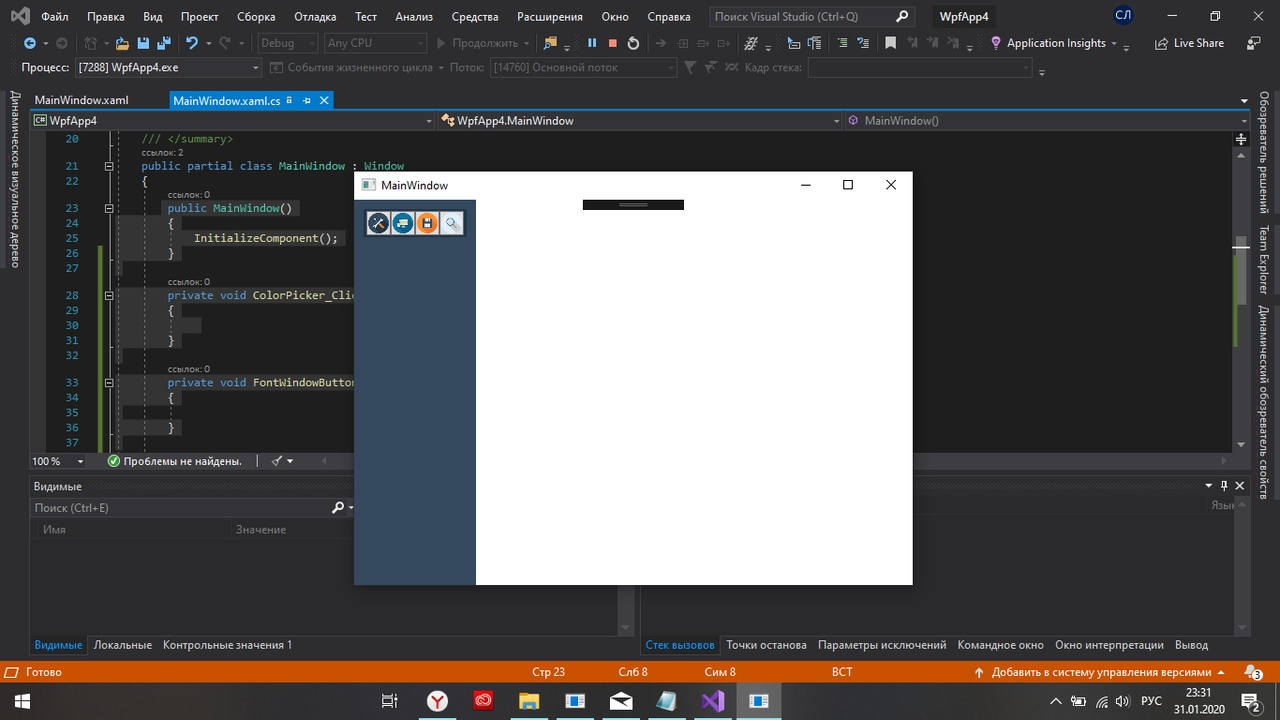The image size is (1280, 720).
Task: Click the Autos panel search box Поиск (Ctrl+E)
Action: 183,508
